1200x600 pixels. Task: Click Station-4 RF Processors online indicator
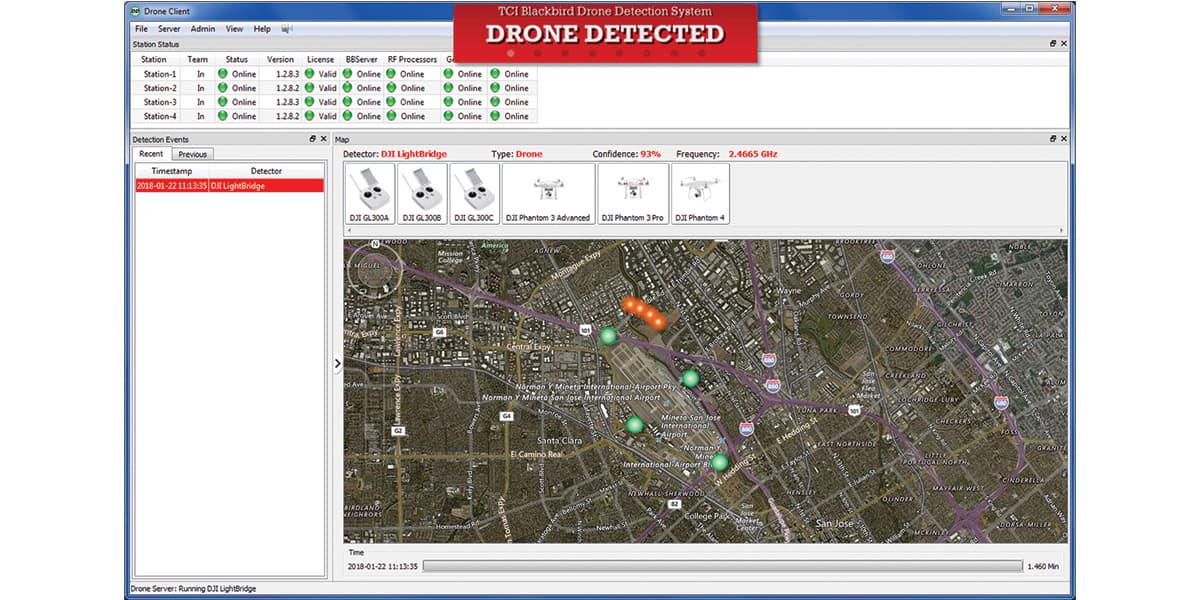391,116
